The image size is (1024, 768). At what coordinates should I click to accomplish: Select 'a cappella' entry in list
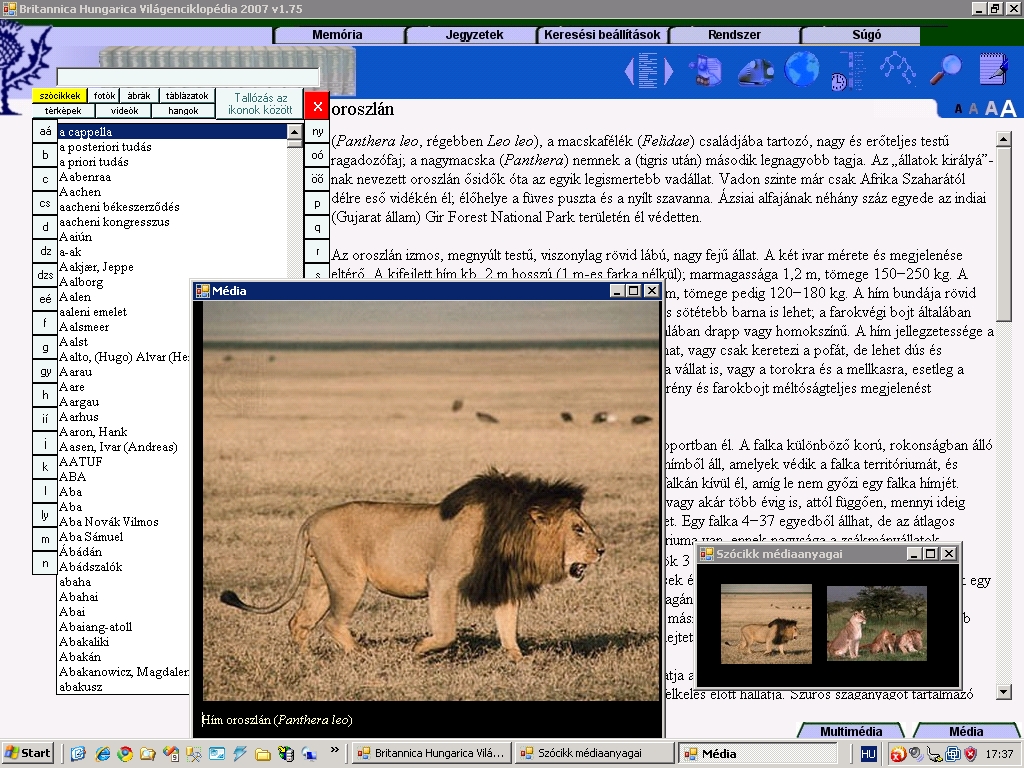(x=172, y=132)
